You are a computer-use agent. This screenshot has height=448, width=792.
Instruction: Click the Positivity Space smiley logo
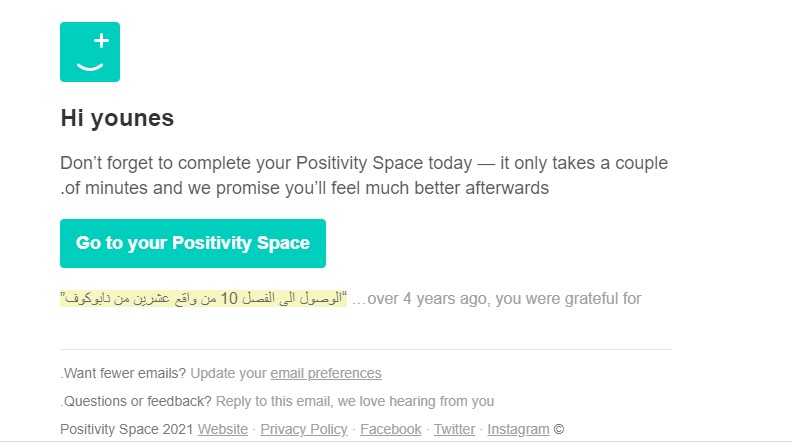point(90,52)
